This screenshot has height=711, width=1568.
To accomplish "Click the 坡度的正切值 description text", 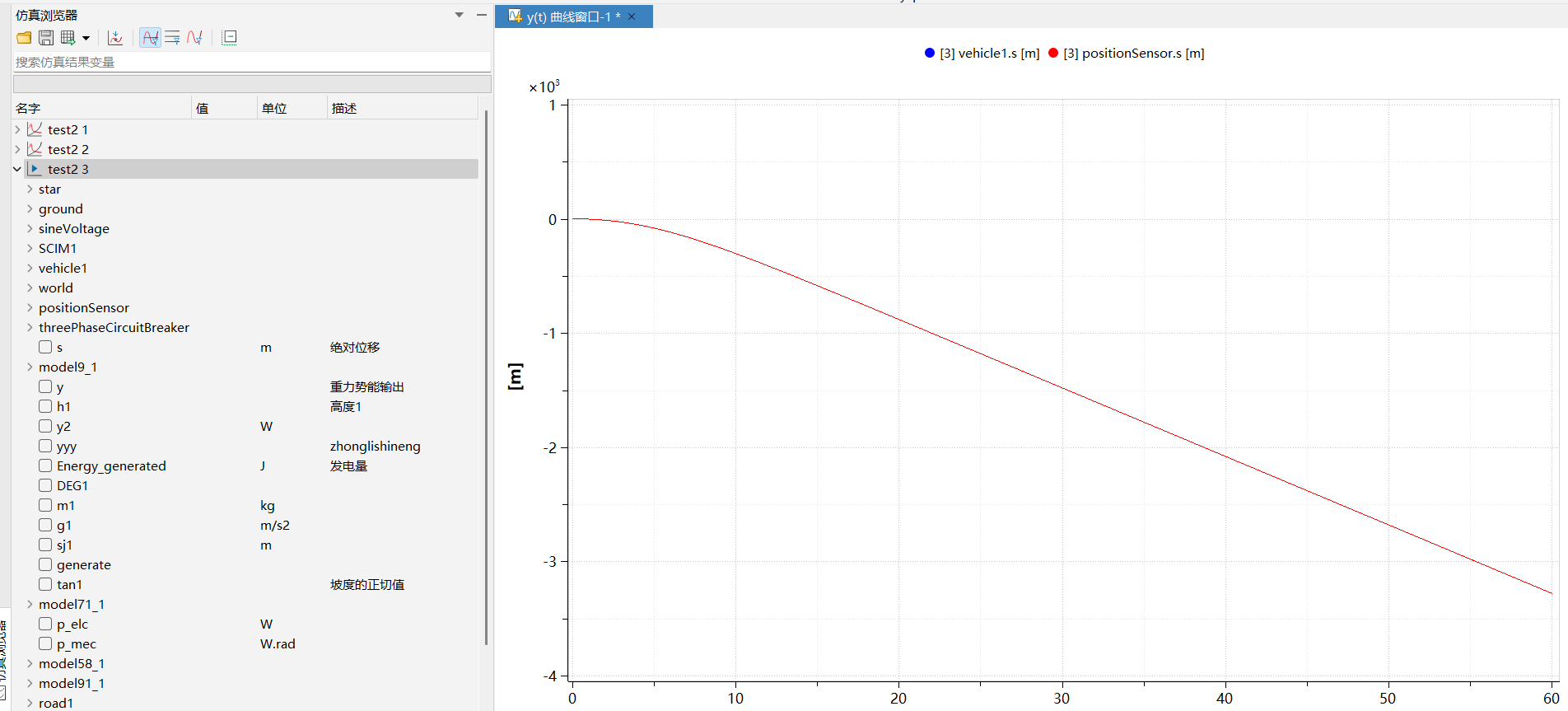I will tap(367, 584).
